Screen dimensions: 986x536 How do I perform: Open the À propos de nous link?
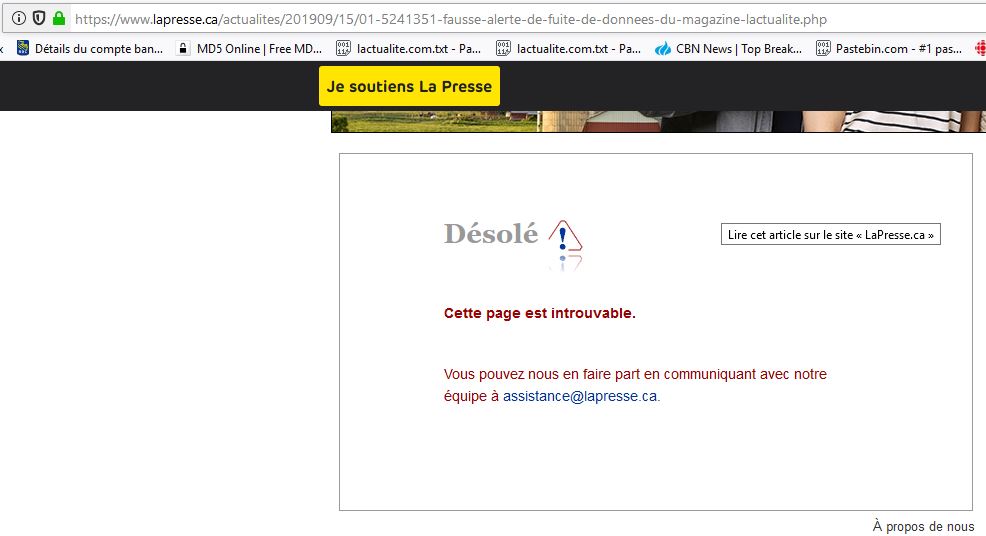coord(923,526)
